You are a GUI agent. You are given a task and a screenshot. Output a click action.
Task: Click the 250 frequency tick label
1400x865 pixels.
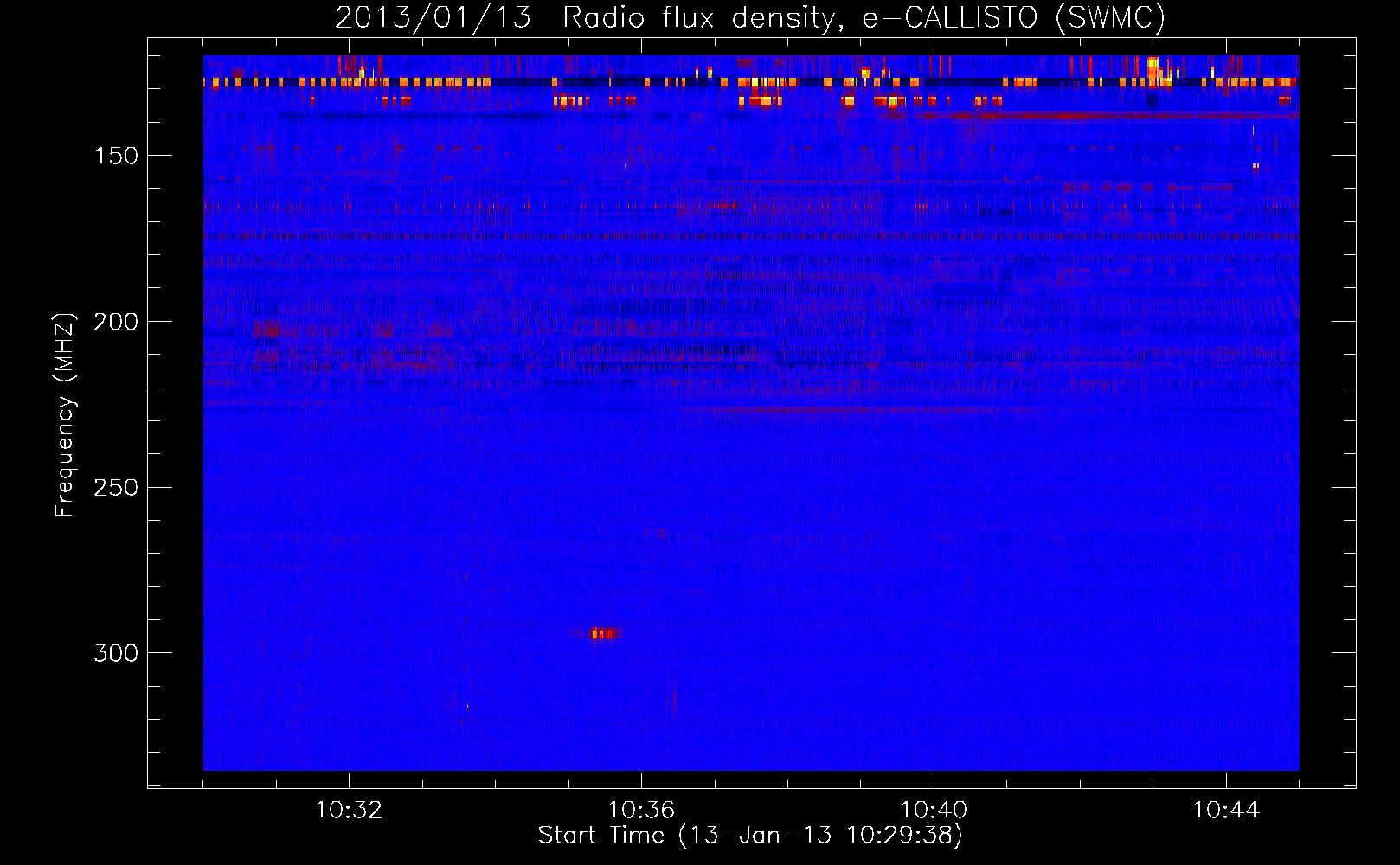[116, 487]
